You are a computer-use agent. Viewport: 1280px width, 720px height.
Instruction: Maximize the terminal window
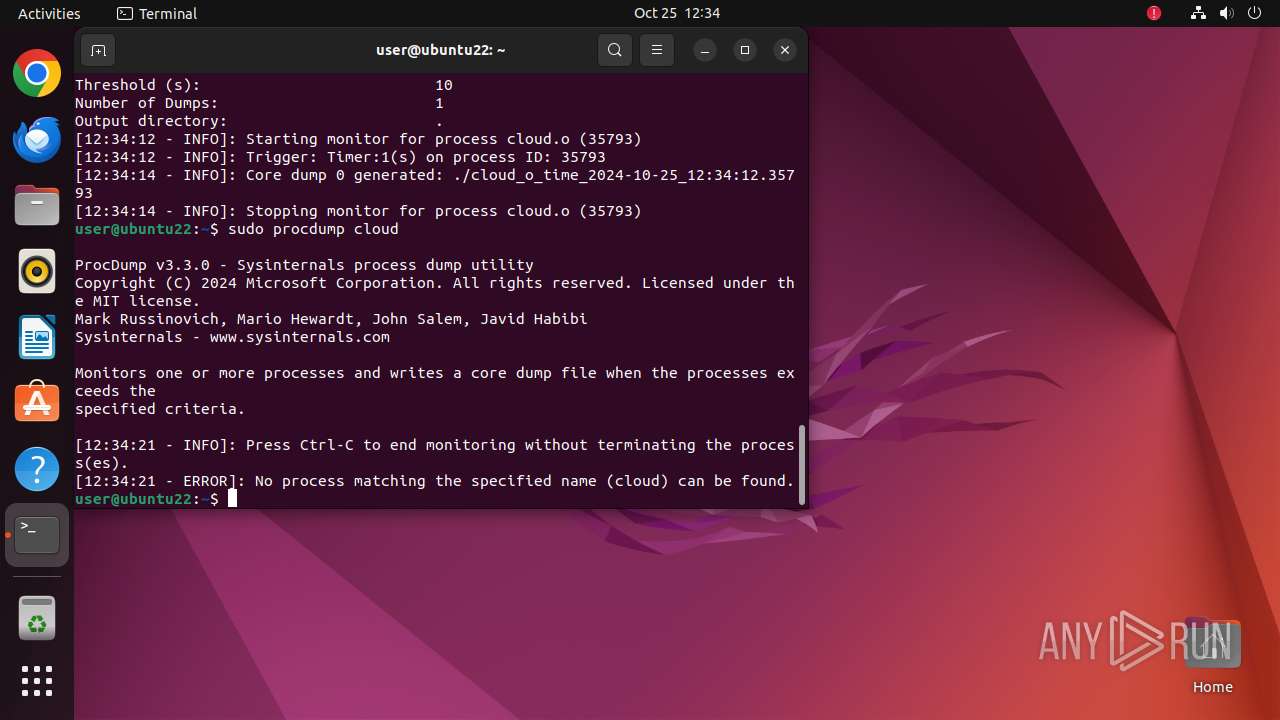pyautogui.click(x=745, y=50)
